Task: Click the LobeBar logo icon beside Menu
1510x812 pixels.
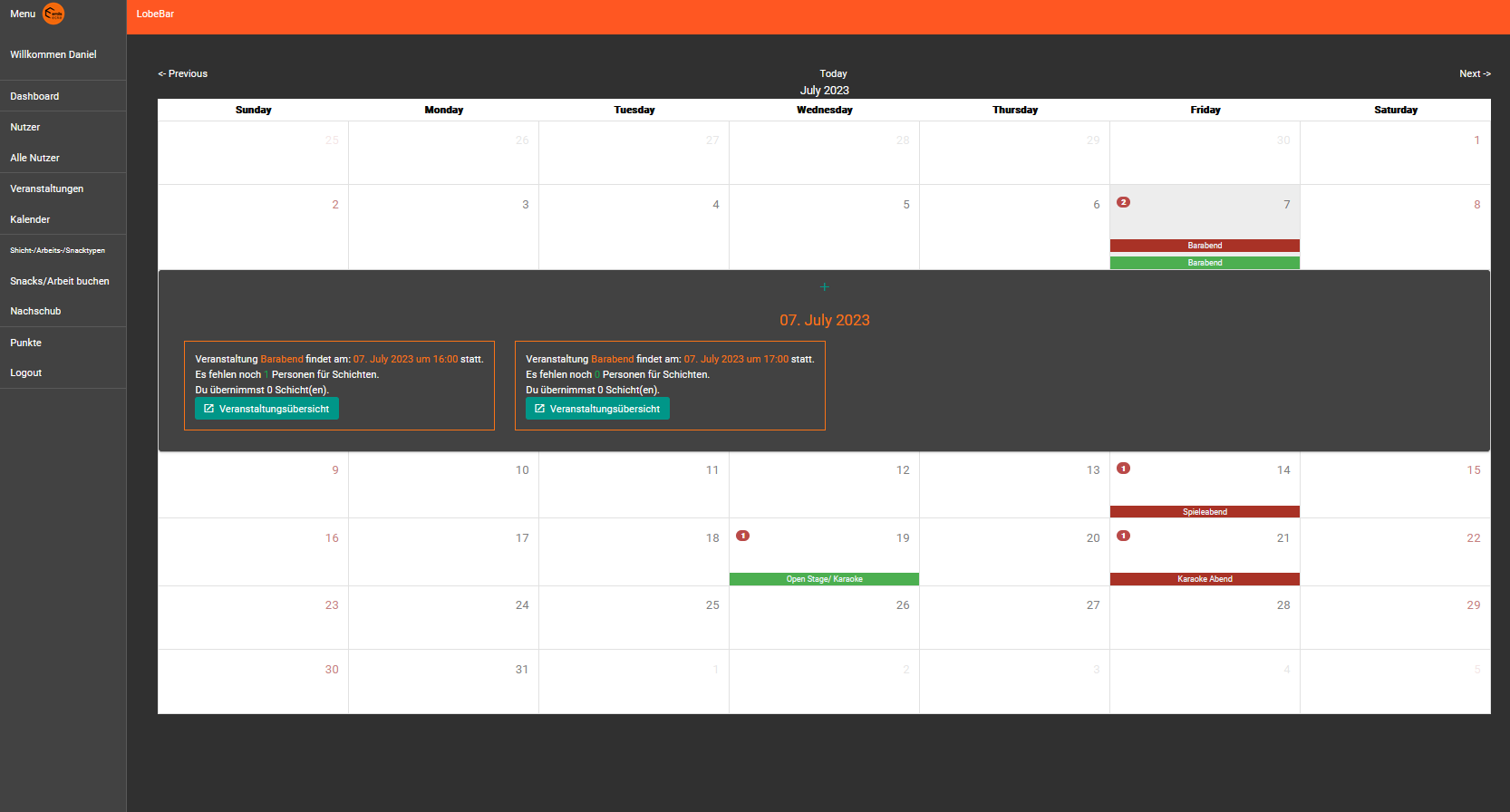Action: pos(53,14)
